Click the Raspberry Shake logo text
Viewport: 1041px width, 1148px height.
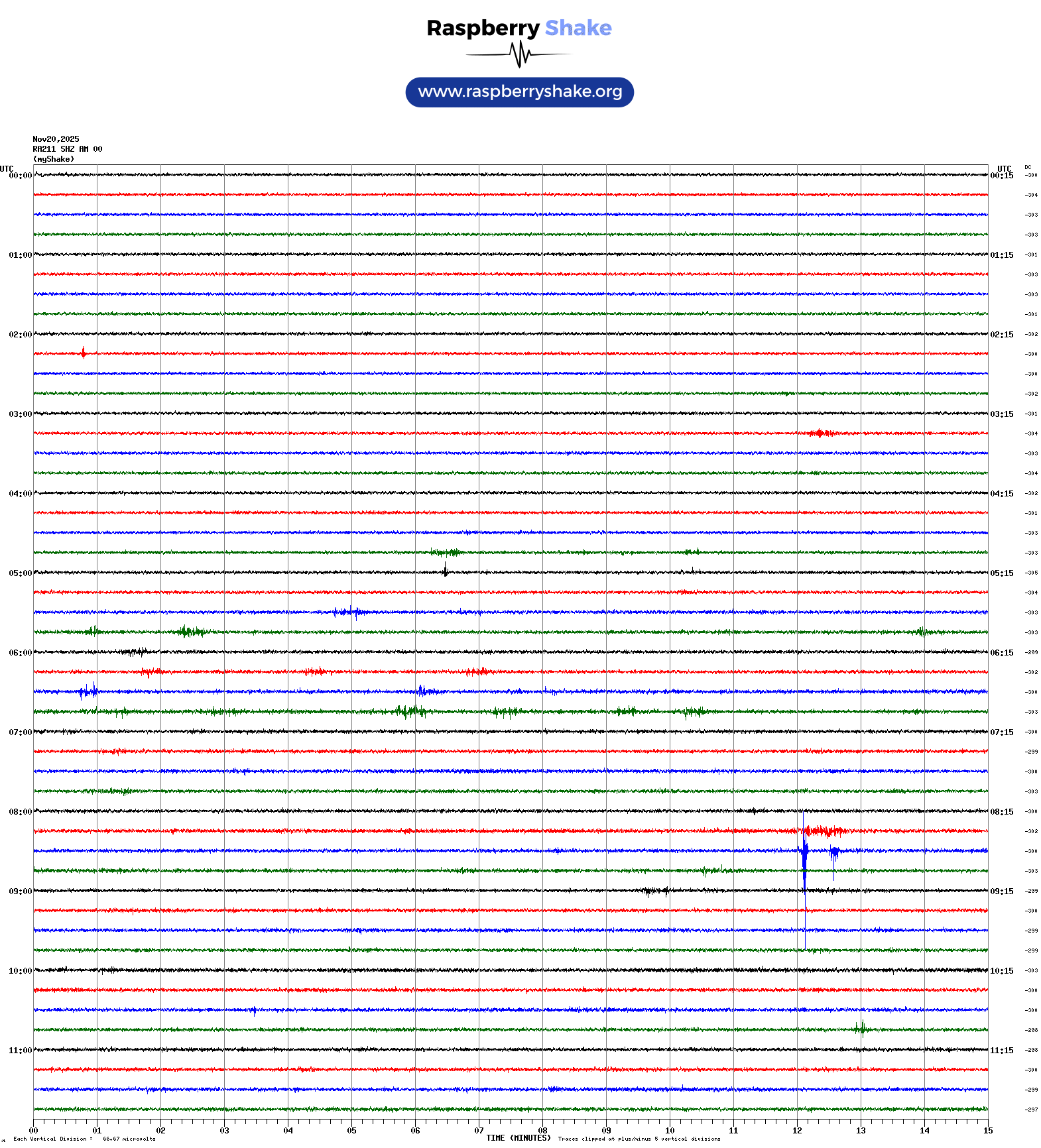pyautogui.click(x=519, y=28)
